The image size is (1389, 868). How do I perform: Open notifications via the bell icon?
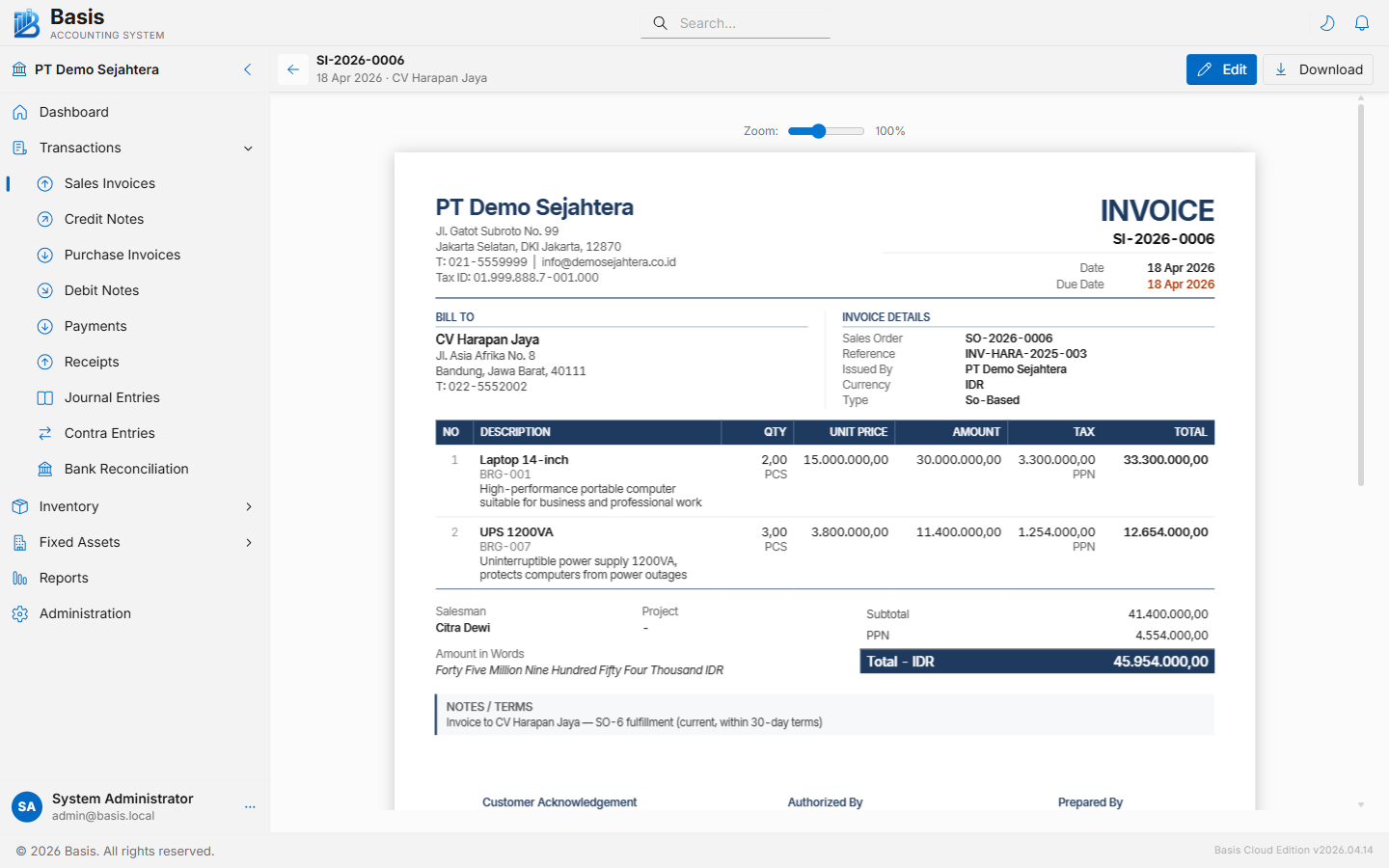(x=1362, y=22)
